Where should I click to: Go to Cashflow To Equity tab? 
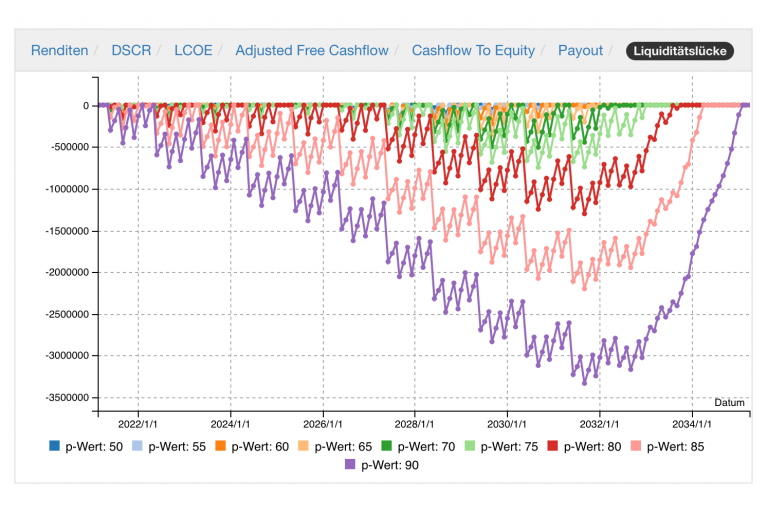click(473, 50)
